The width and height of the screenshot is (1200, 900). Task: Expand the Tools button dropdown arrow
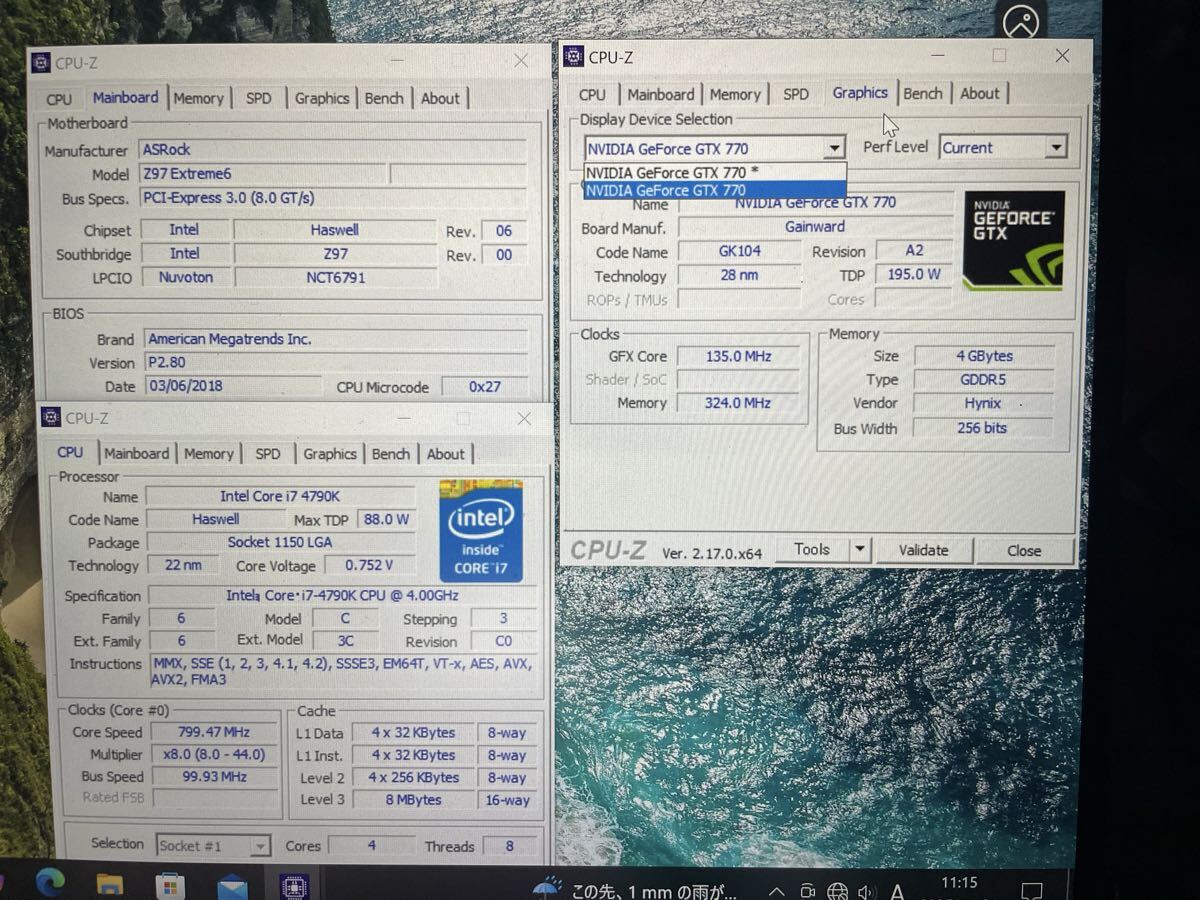click(x=859, y=550)
